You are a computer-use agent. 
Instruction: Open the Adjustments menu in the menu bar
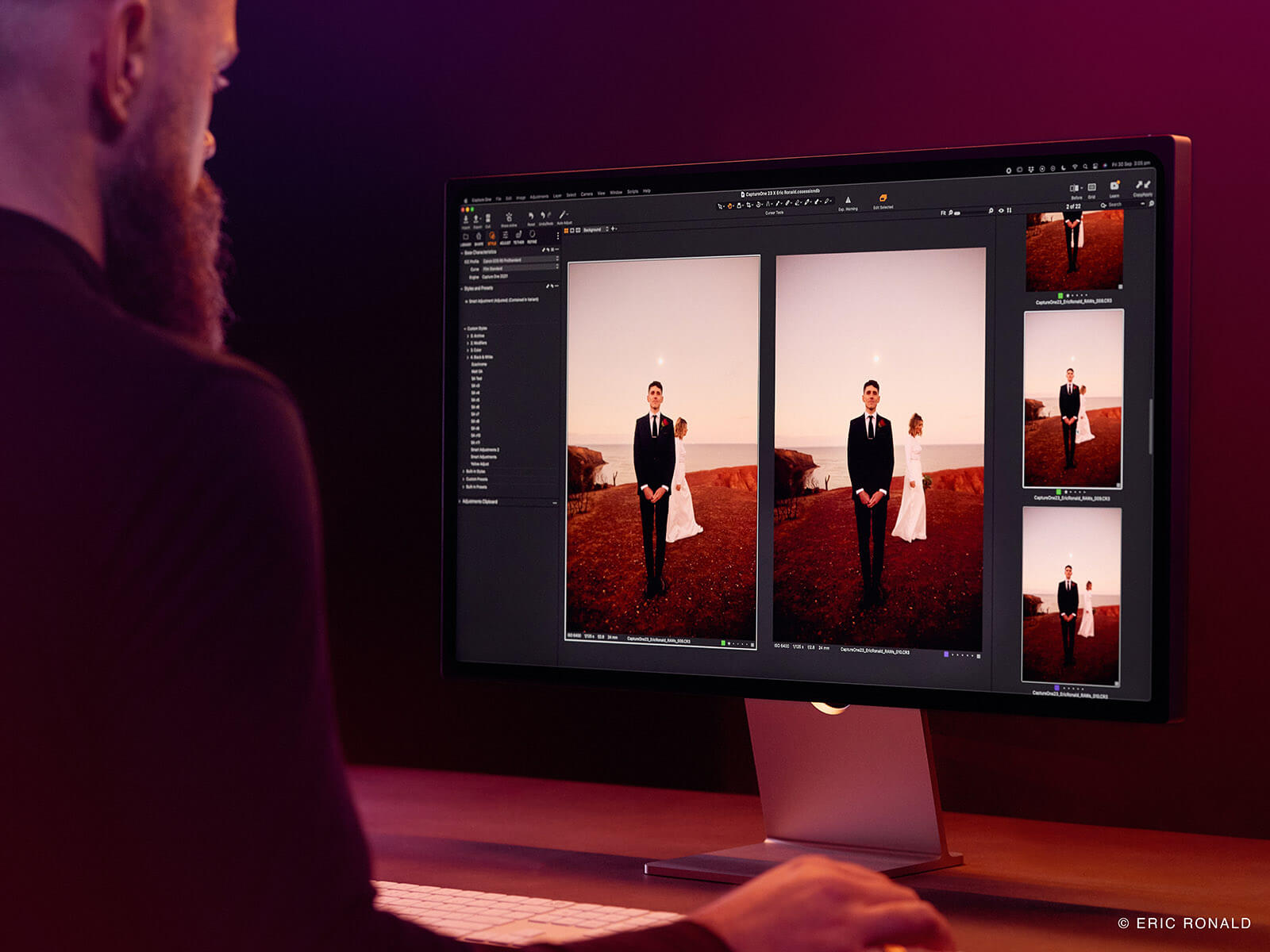tap(539, 196)
